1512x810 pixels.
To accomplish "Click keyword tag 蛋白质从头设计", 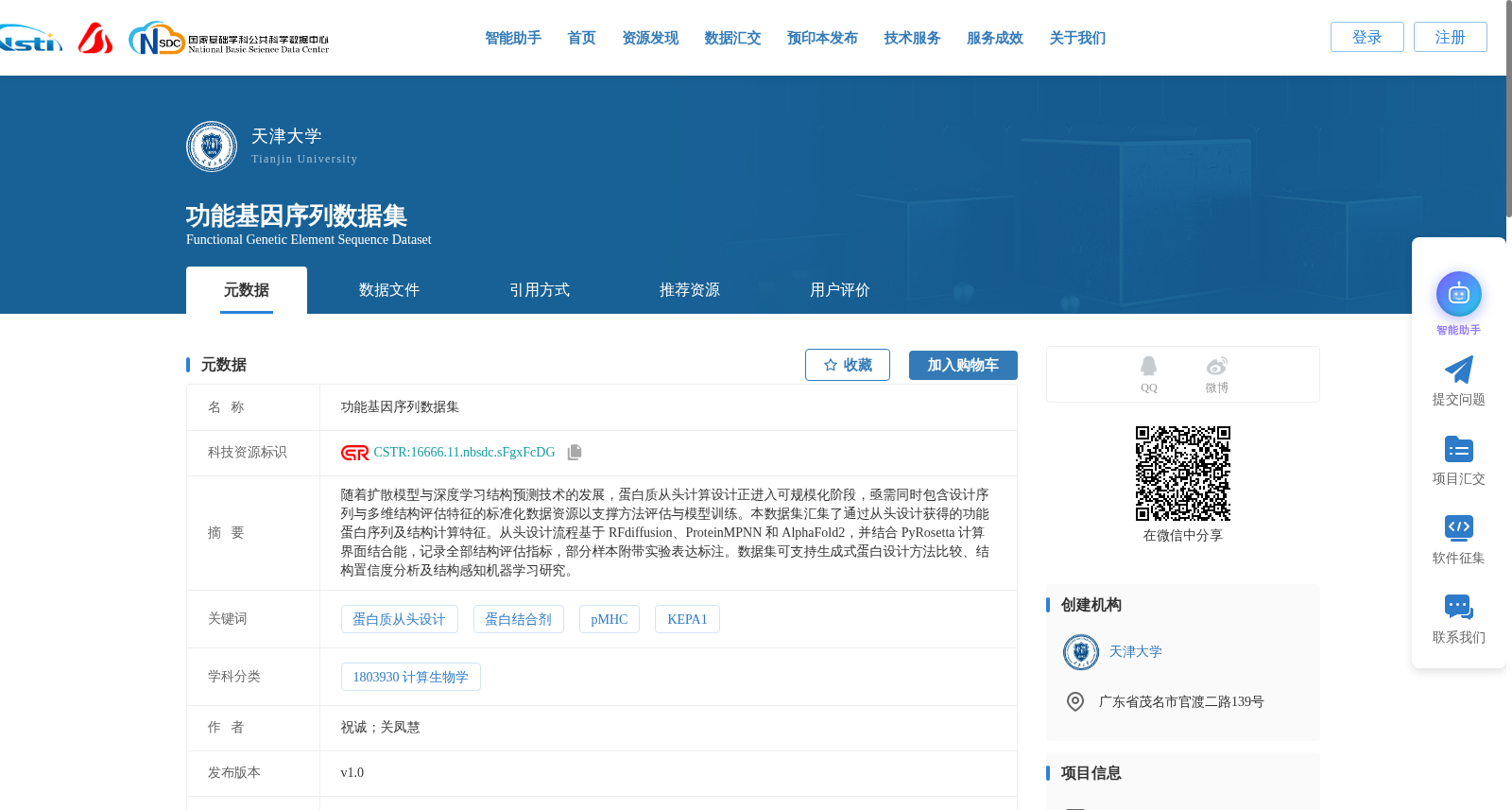I will tap(399, 619).
